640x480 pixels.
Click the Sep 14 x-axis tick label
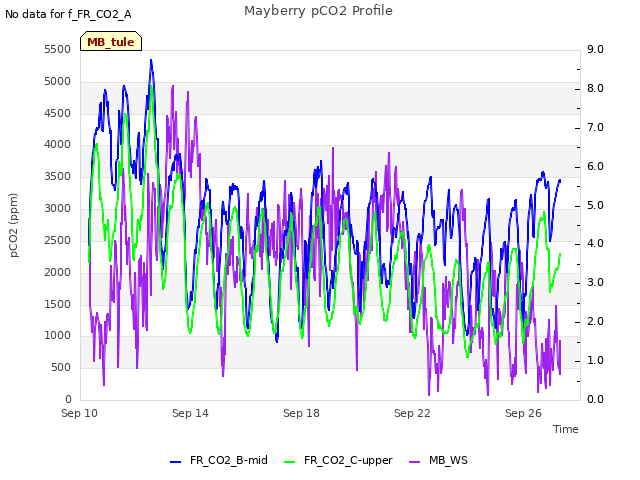pyautogui.click(x=190, y=413)
